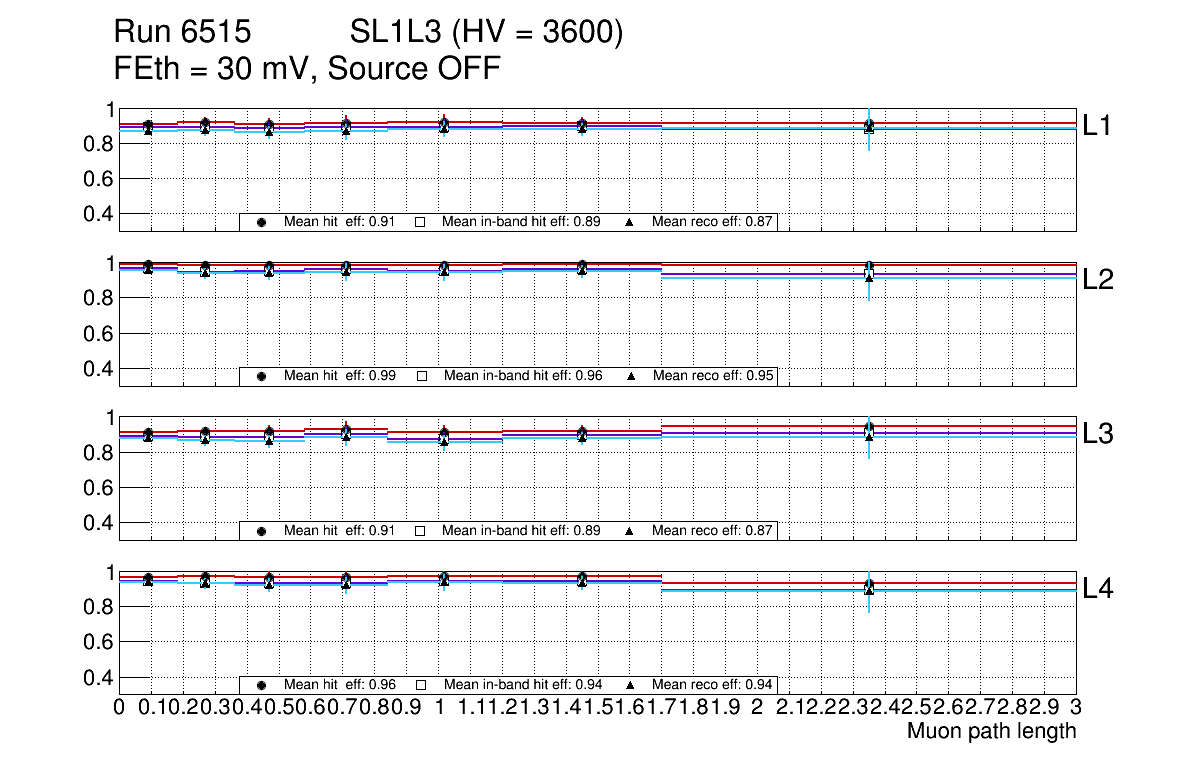Click the open square legend marker in L3 panel
1196x772 pixels.
[x=421, y=531]
